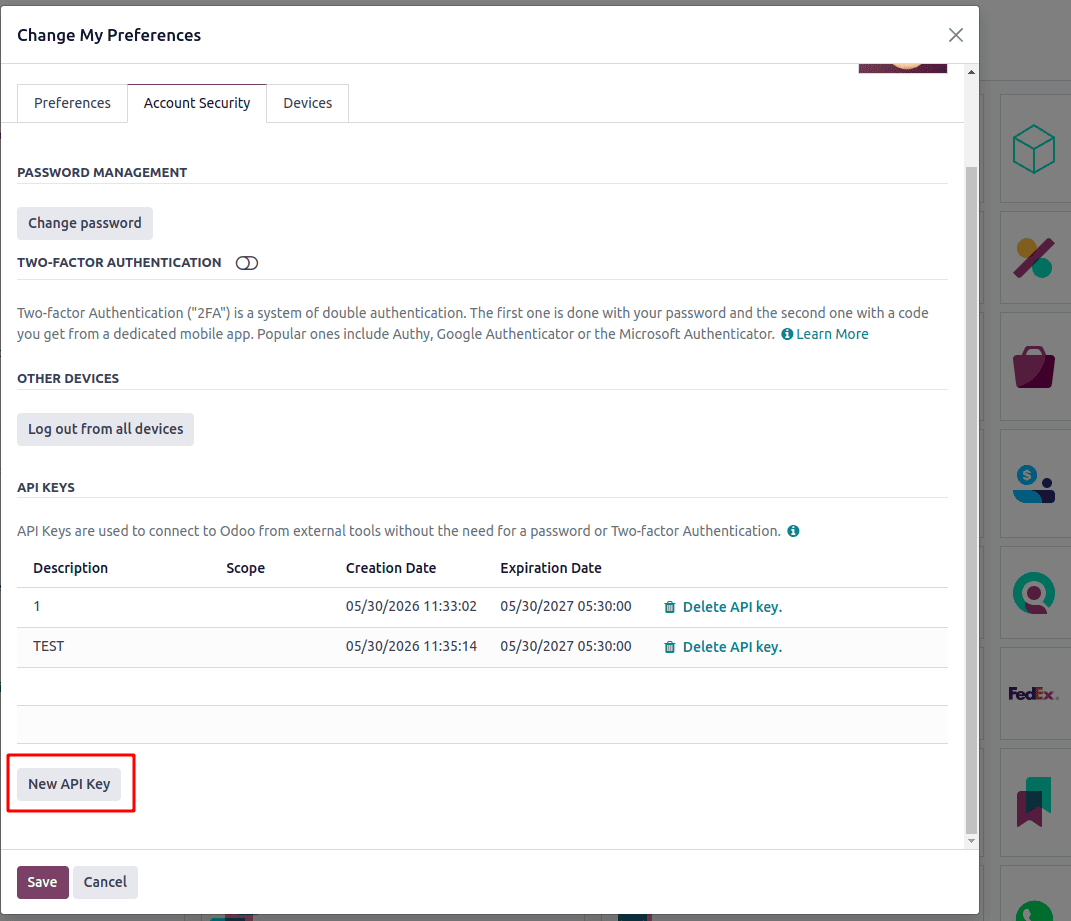
Task: Delete API key named 1
Action: [732, 607]
